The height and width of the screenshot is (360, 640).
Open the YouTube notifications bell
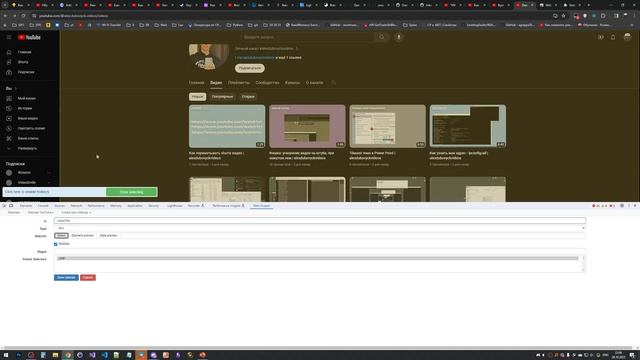[x=613, y=37]
